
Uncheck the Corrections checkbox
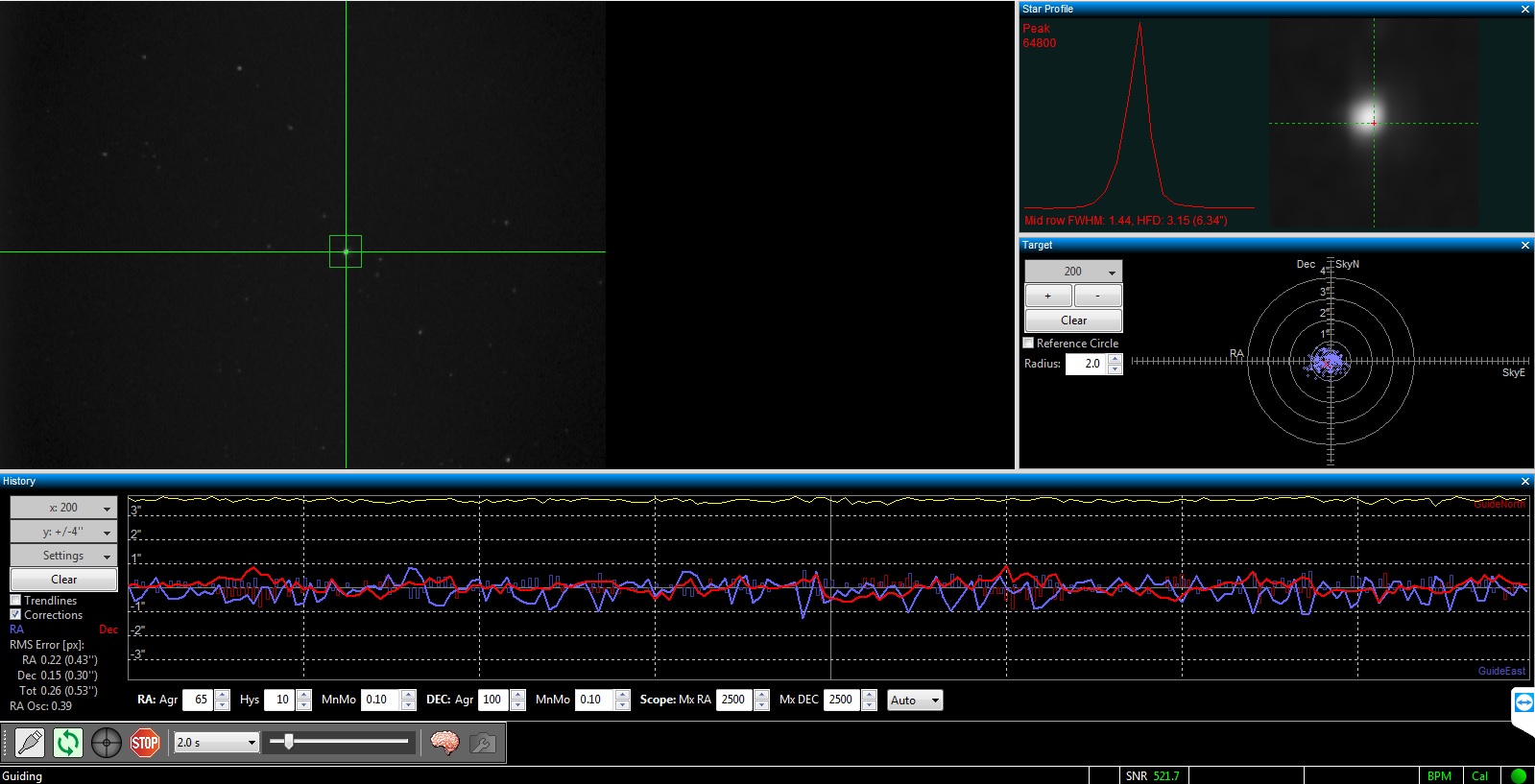pyautogui.click(x=15, y=614)
